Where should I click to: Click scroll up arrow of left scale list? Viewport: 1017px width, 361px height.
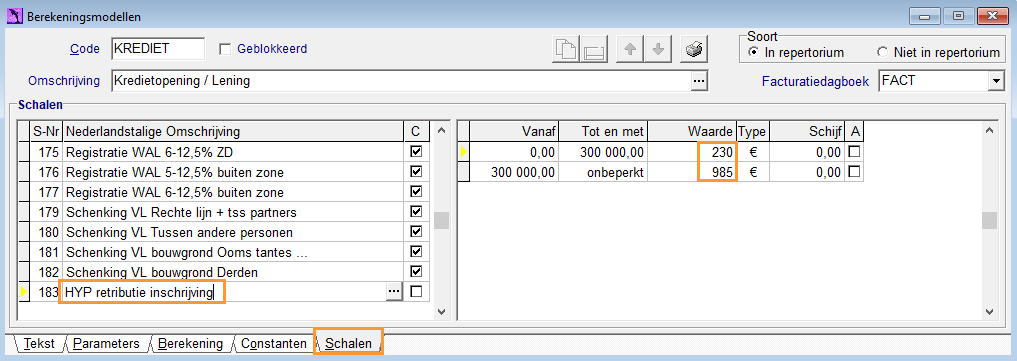click(x=441, y=131)
